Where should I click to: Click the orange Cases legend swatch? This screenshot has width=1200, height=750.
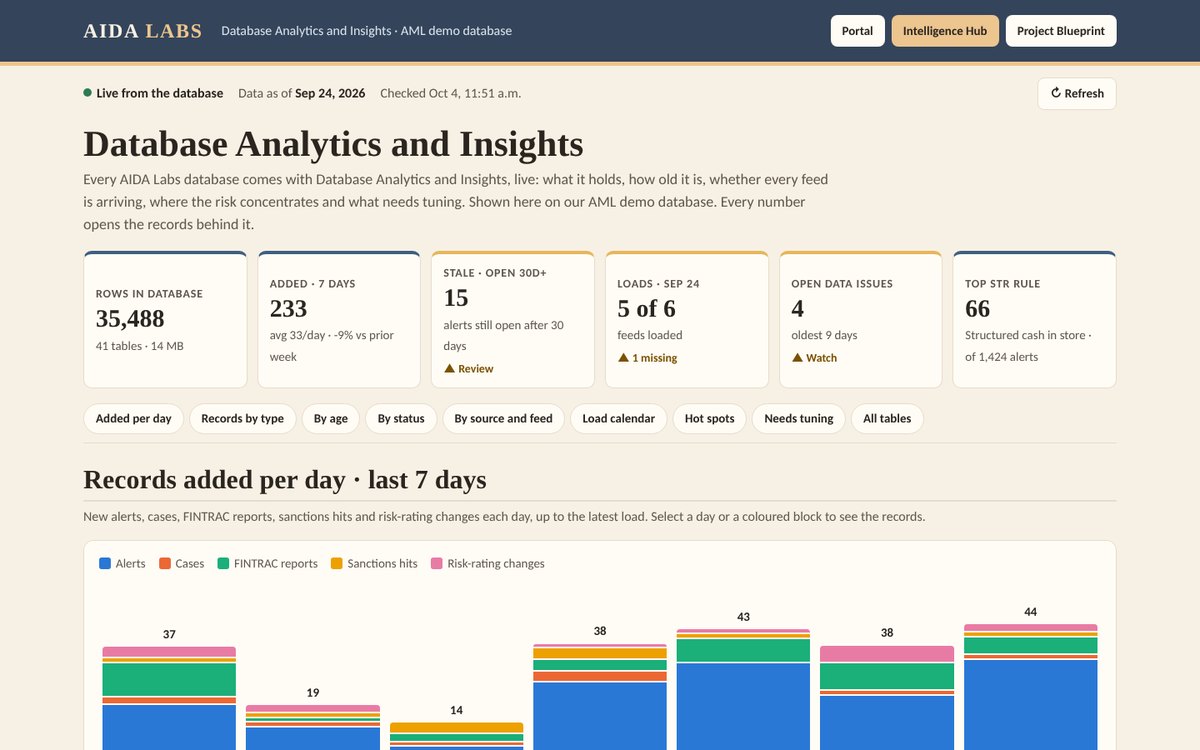pyautogui.click(x=165, y=564)
